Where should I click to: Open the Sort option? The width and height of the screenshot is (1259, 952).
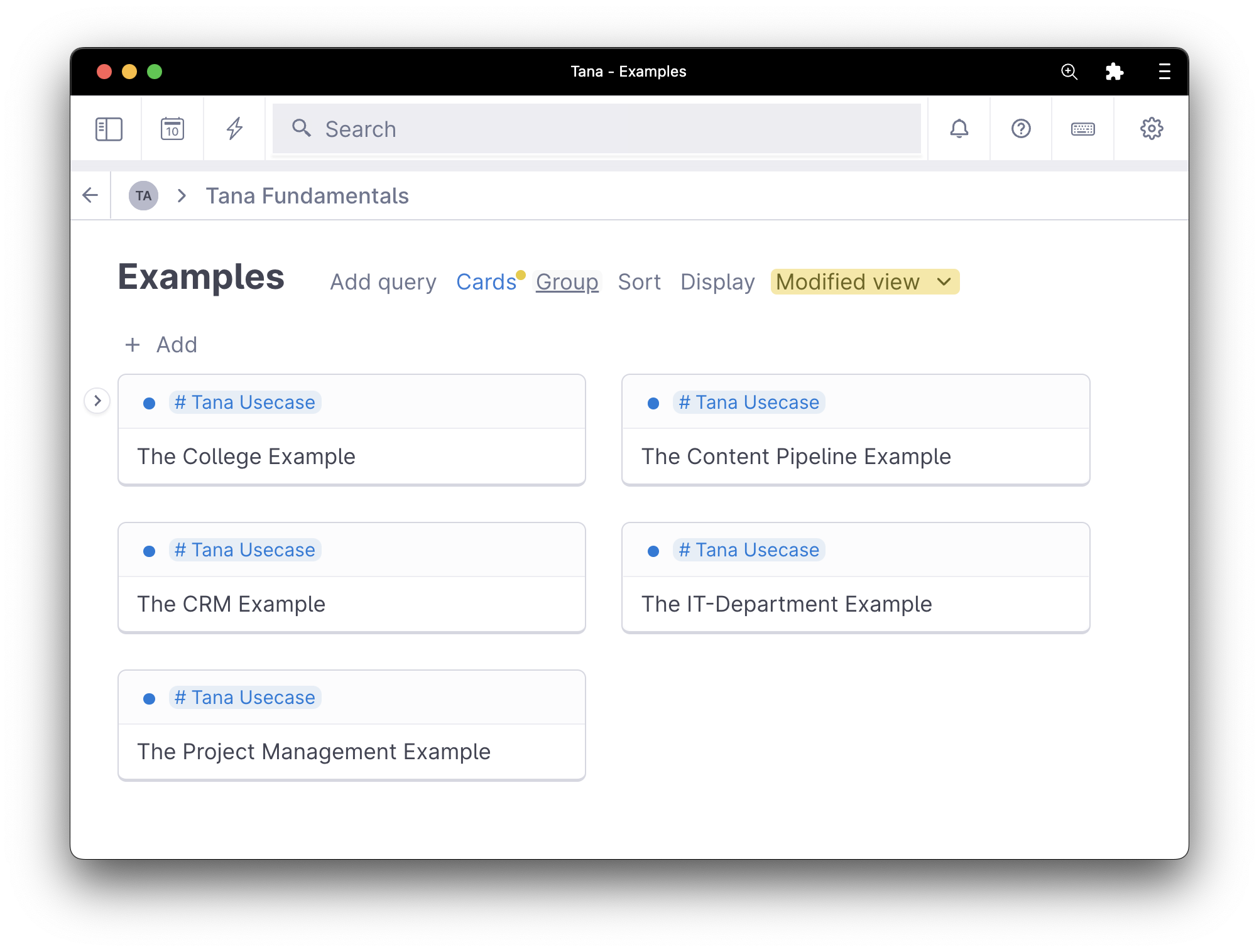(x=639, y=282)
